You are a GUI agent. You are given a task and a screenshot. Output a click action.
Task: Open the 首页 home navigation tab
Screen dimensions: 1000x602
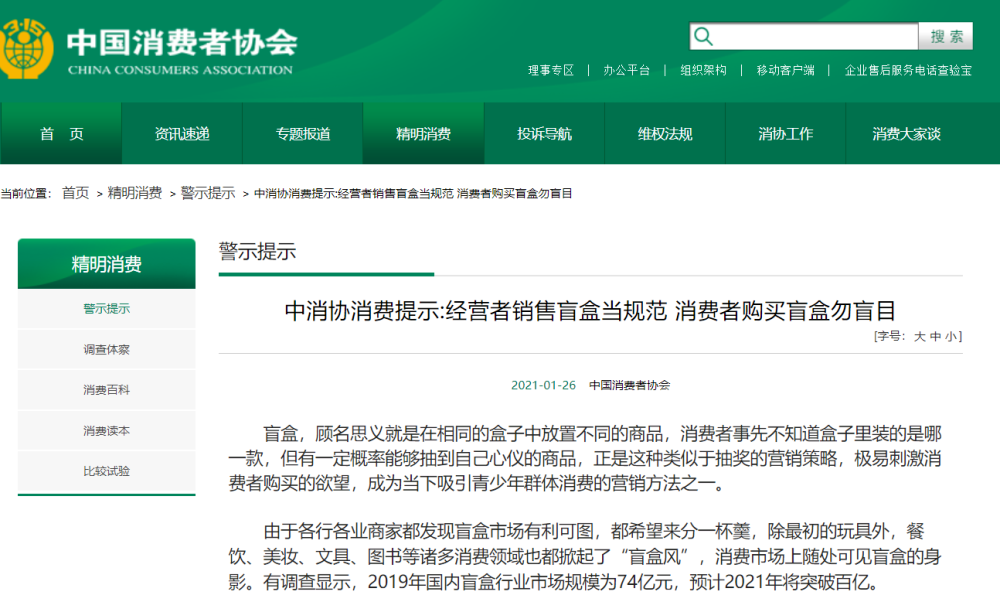point(61,133)
